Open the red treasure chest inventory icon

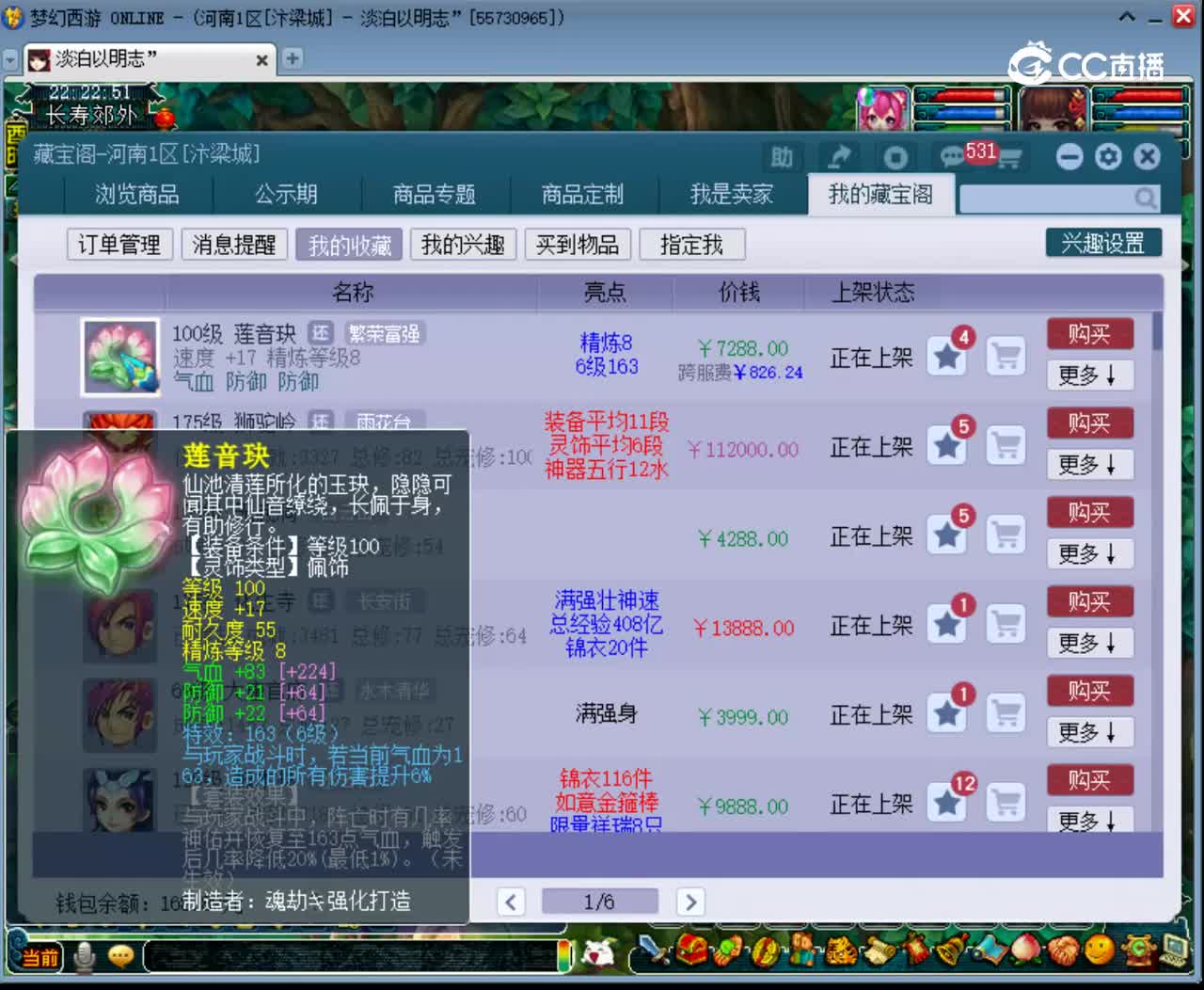coord(693,951)
